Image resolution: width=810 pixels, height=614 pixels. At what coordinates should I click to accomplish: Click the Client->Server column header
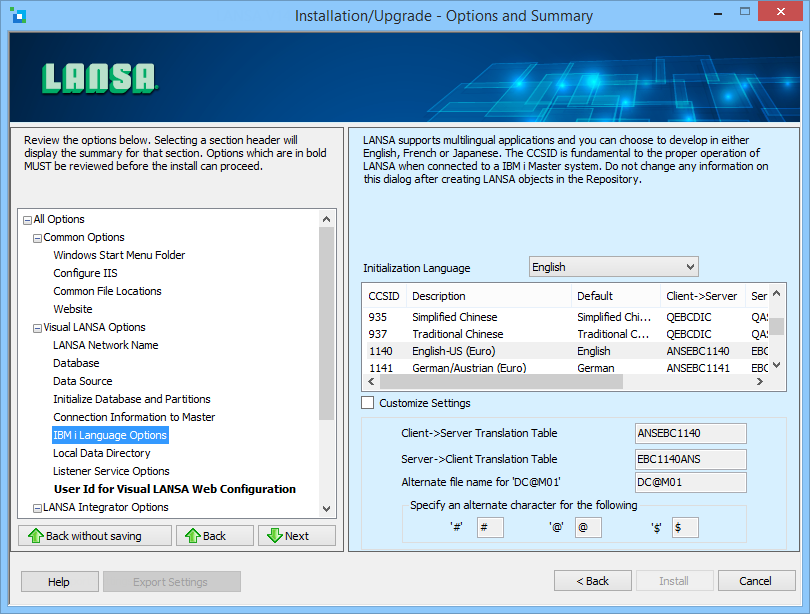[703, 296]
